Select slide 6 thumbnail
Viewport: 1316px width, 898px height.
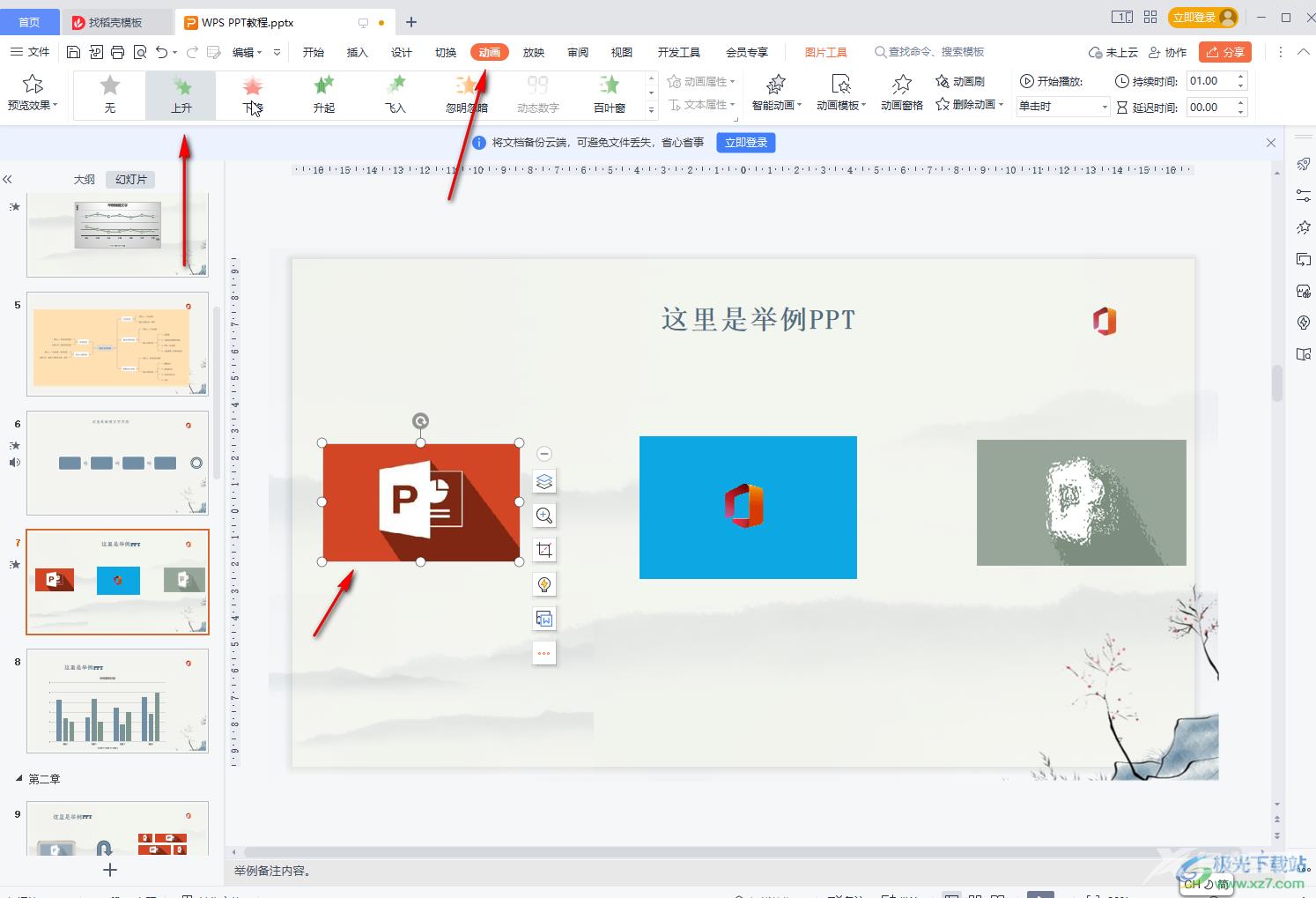point(118,463)
